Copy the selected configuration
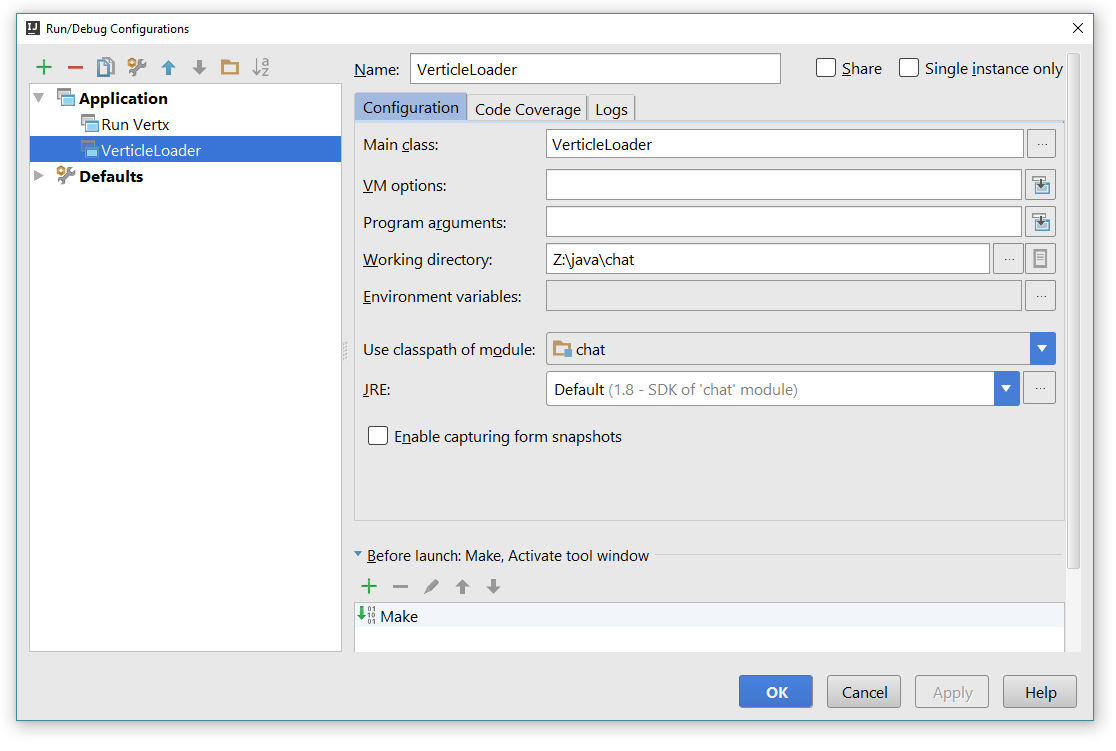 (105, 67)
